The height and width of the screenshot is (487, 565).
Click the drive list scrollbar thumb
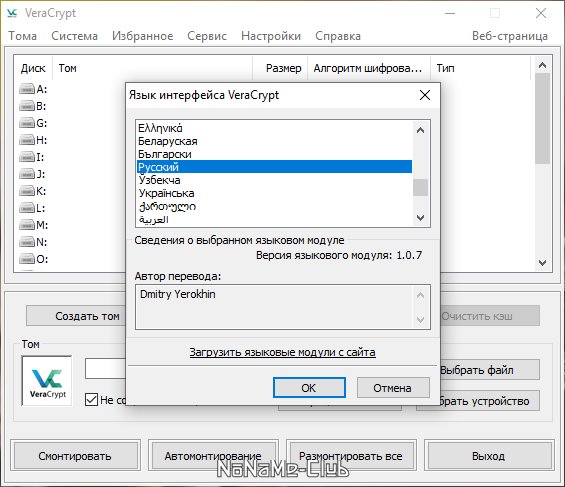coord(542,118)
